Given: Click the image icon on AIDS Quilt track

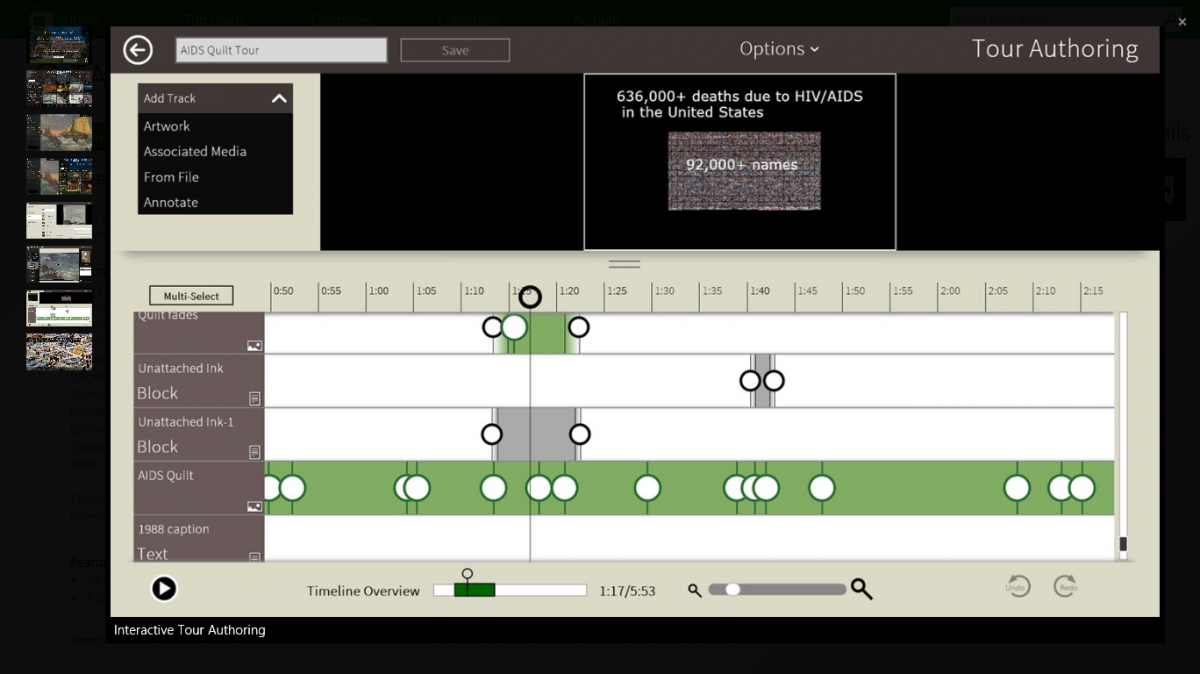Looking at the screenshot, I should [255, 507].
